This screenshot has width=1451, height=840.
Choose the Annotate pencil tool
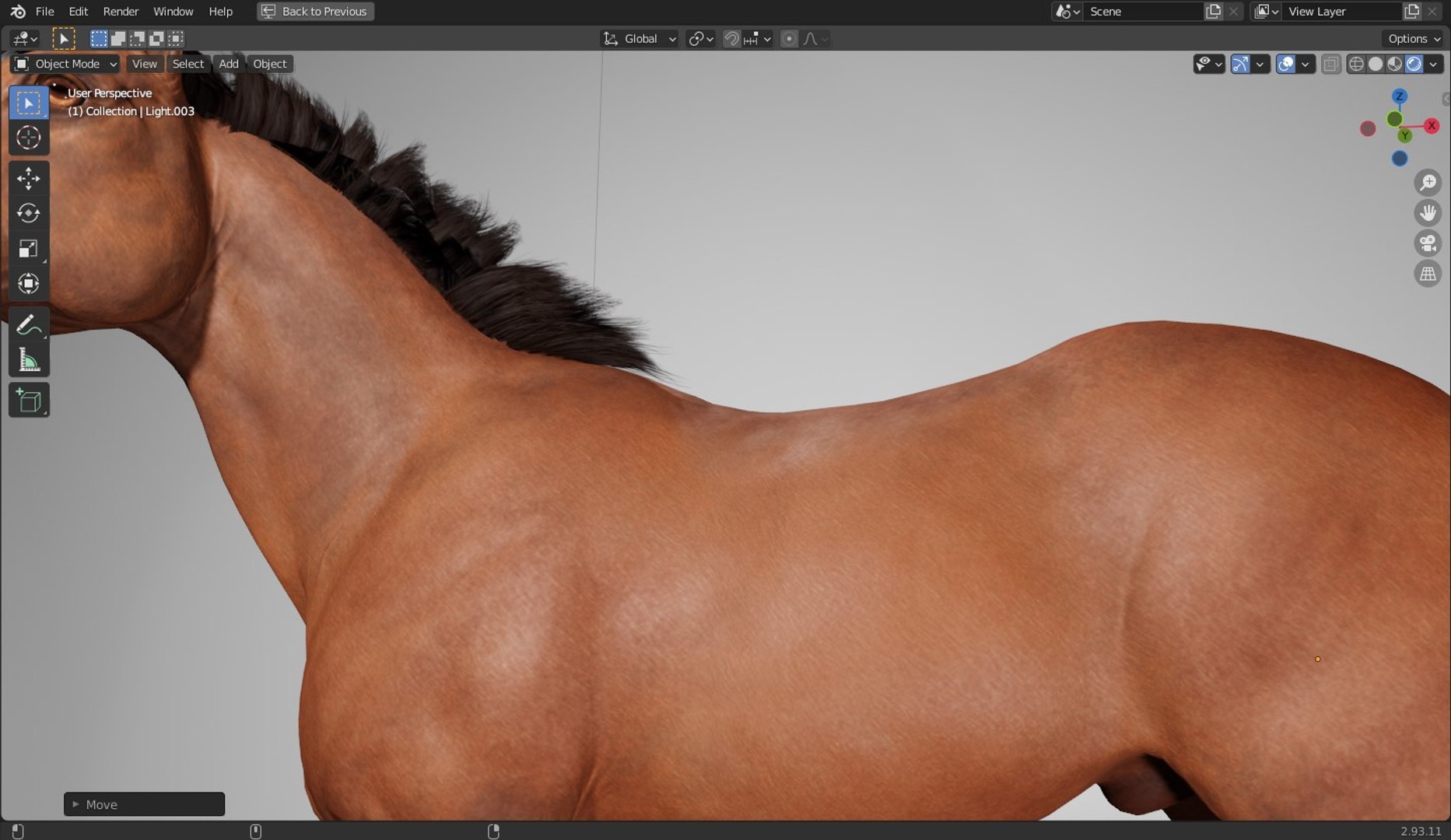coord(29,324)
